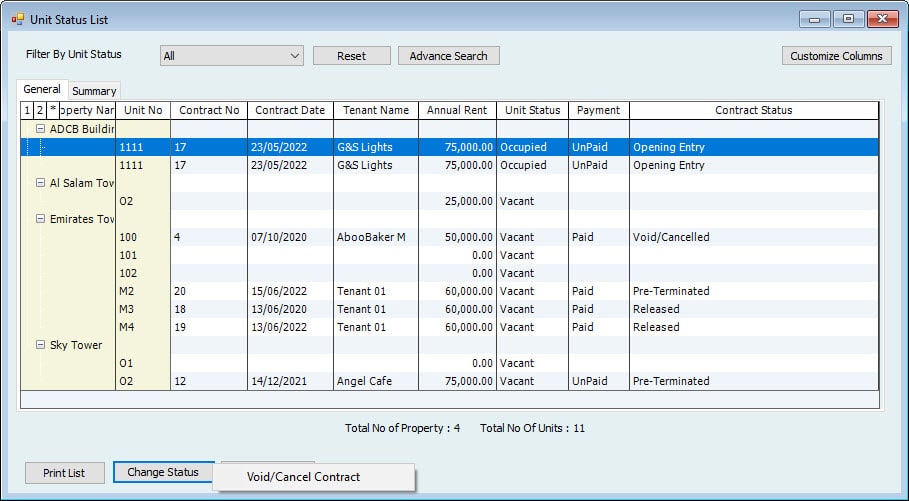Collapse the Emirates Tower group

[40, 219]
